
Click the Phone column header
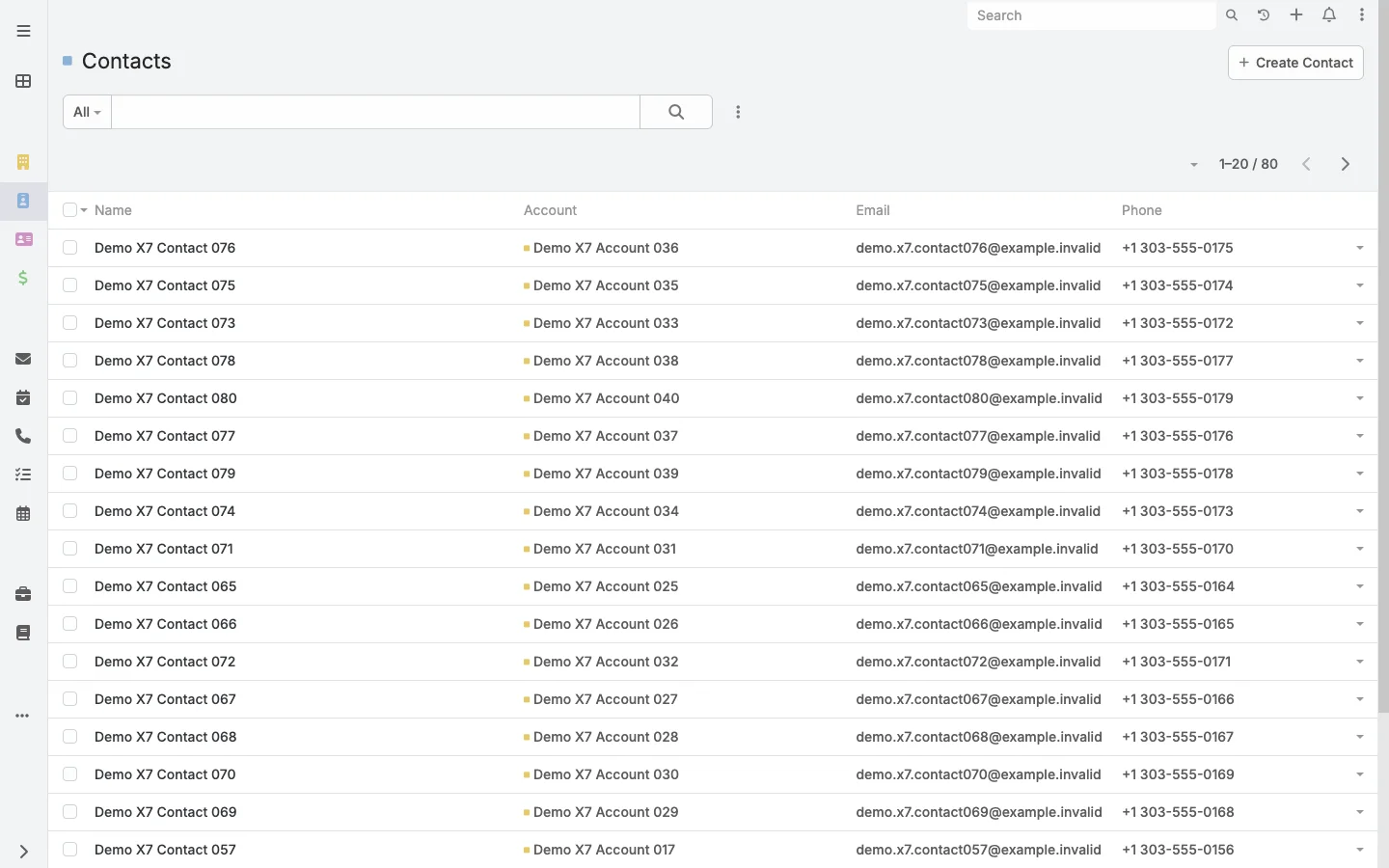(x=1142, y=210)
